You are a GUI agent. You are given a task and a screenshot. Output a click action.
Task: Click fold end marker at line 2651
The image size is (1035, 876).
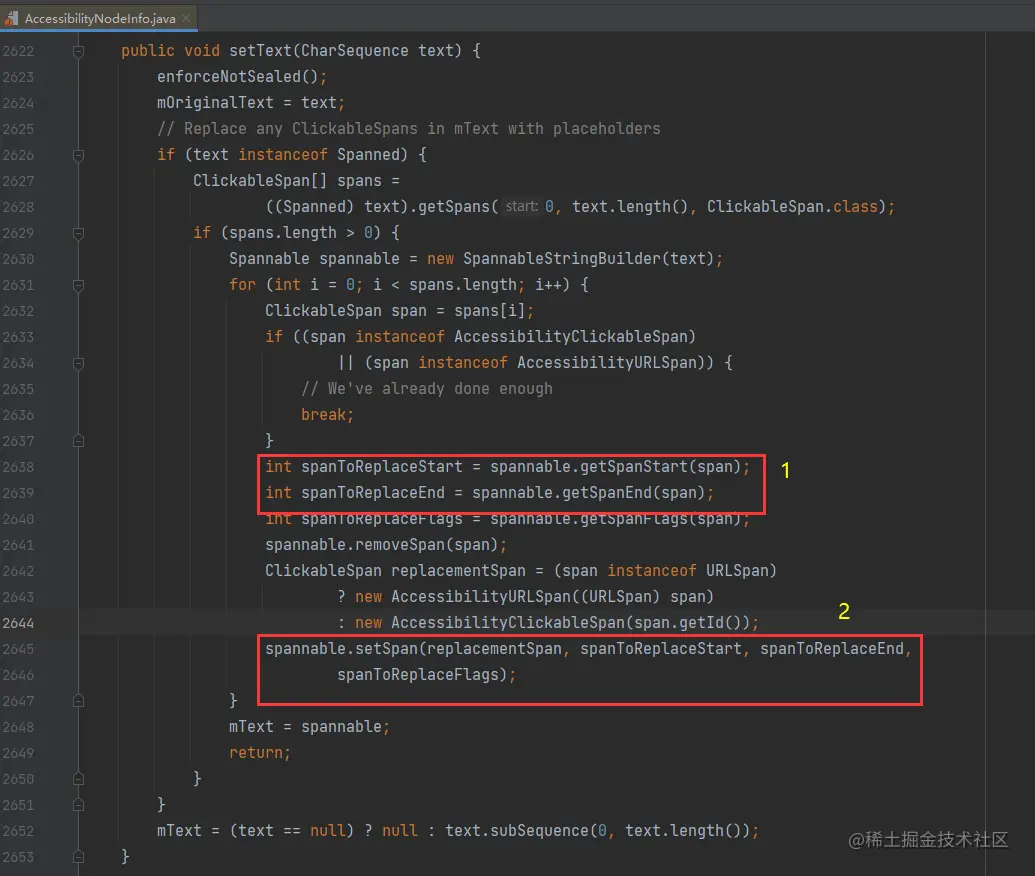[78, 805]
